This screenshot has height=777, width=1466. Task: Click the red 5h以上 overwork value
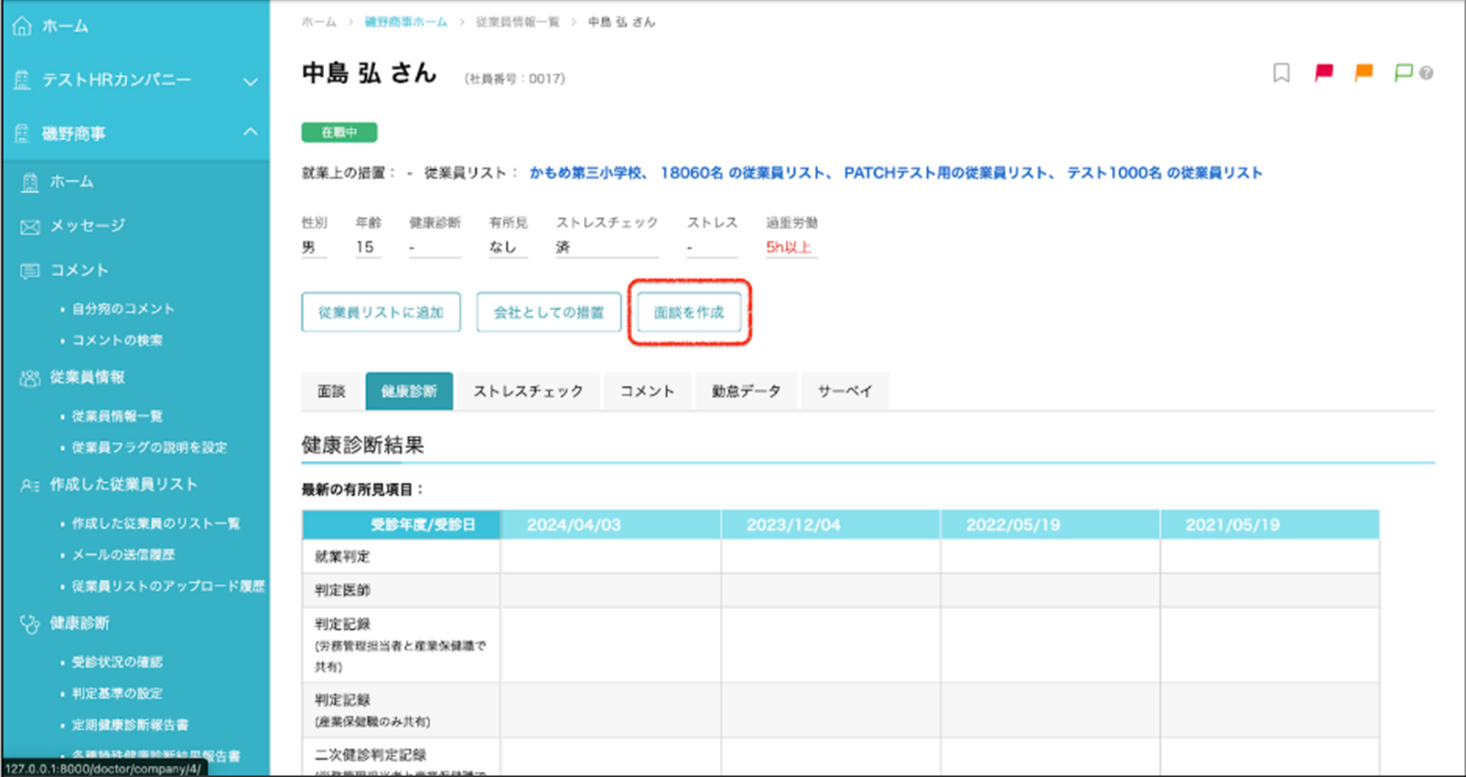point(789,247)
